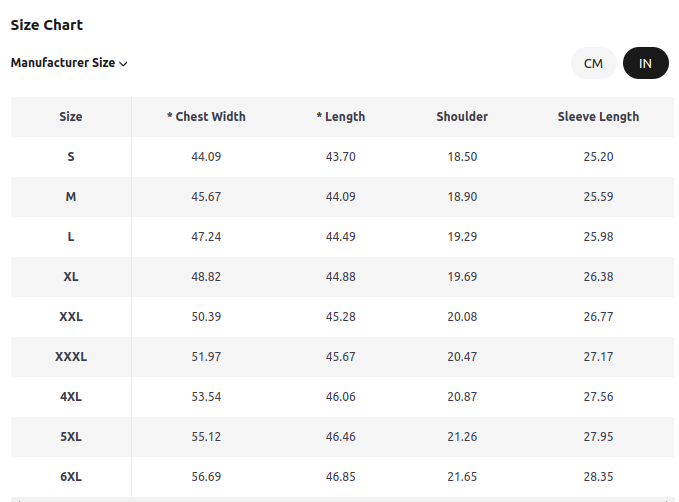Select the XXXL size row label
The height and width of the screenshot is (502, 679).
(x=71, y=356)
